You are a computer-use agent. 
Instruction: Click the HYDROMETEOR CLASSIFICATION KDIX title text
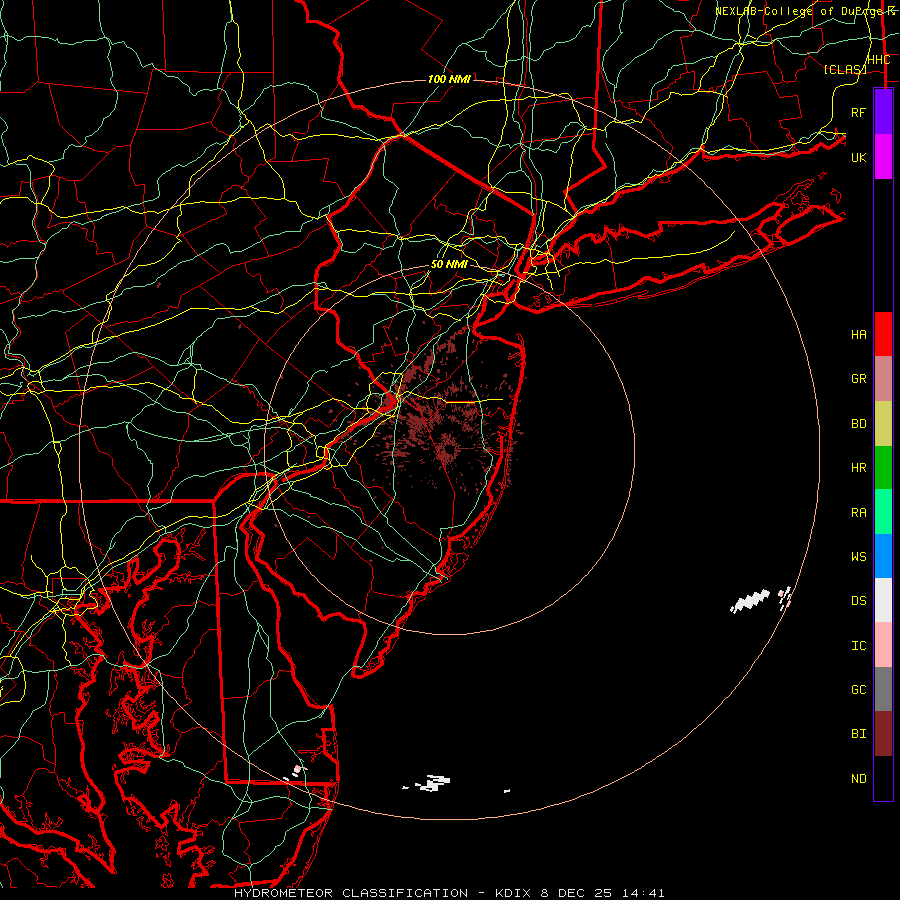(x=449, y=893)
